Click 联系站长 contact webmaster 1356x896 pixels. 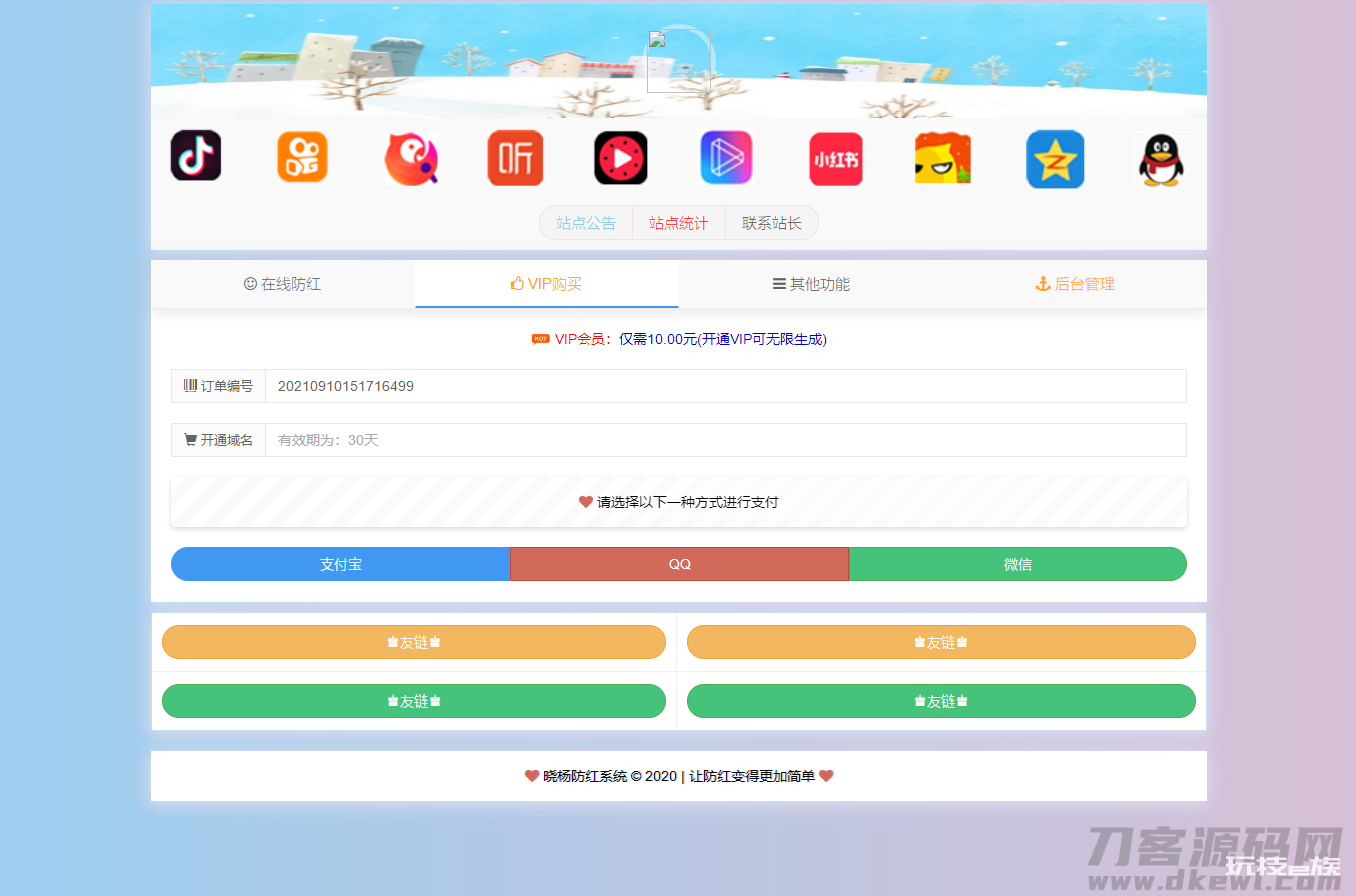click(772, 223)
